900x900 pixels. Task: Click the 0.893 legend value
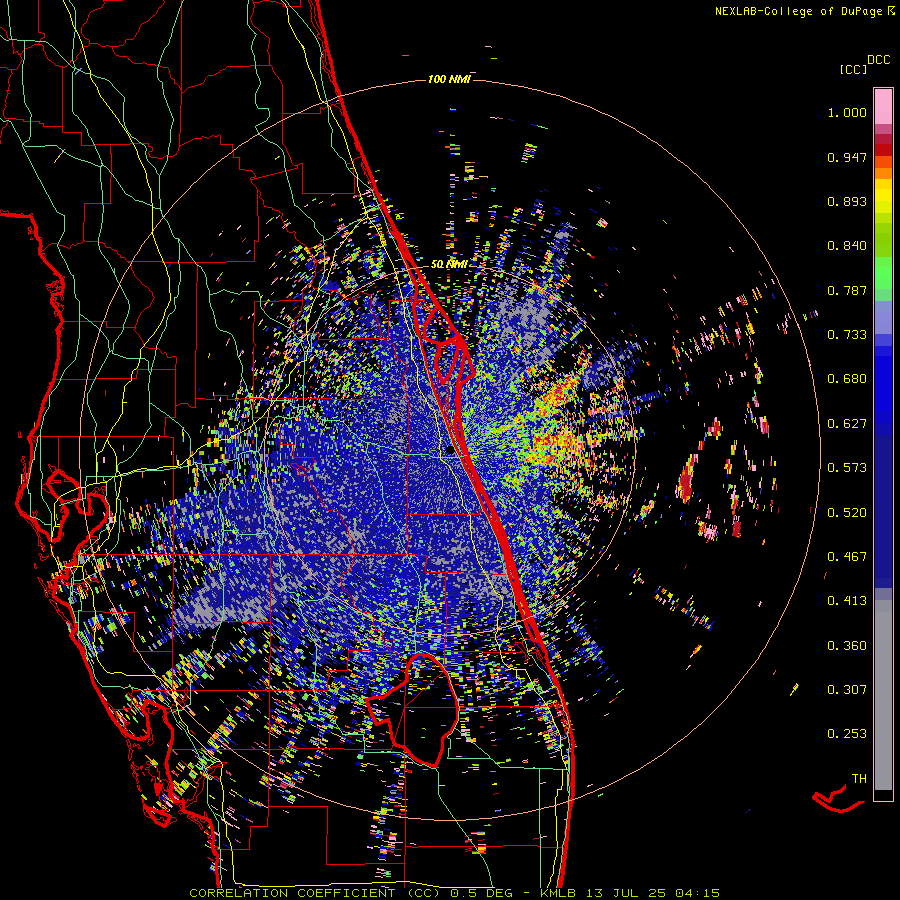coord(847,201)
